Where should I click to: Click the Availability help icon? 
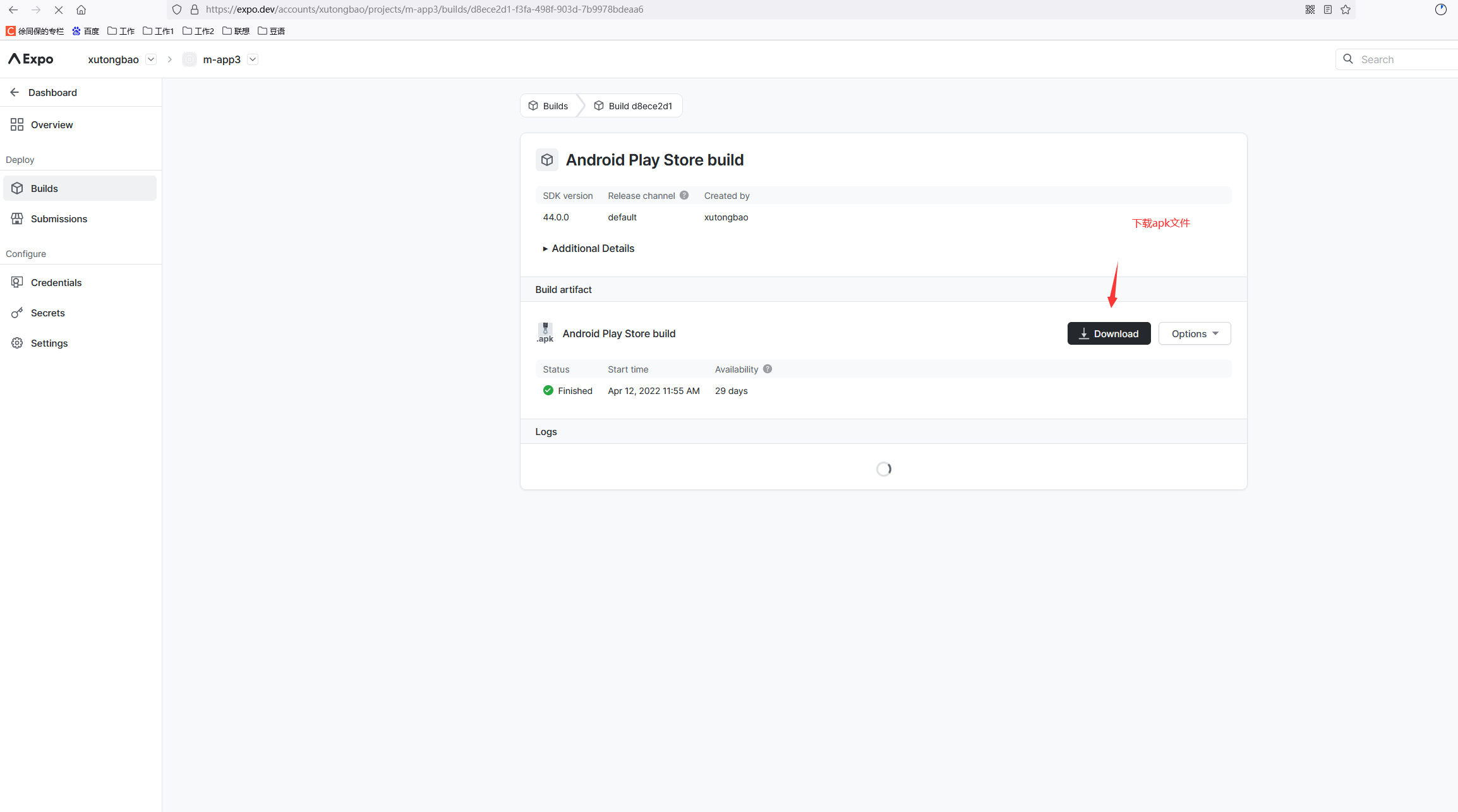point(768,369)
